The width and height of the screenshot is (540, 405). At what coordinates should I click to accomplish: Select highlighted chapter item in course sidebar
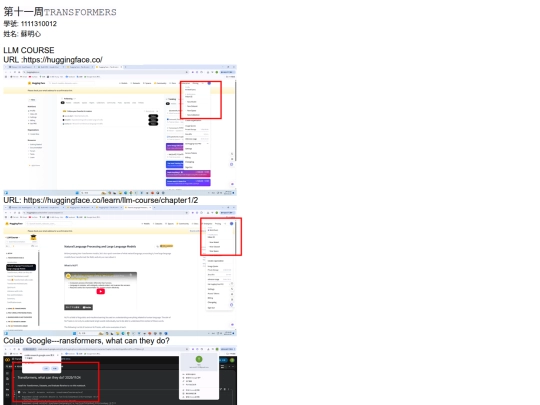[21, 267]
